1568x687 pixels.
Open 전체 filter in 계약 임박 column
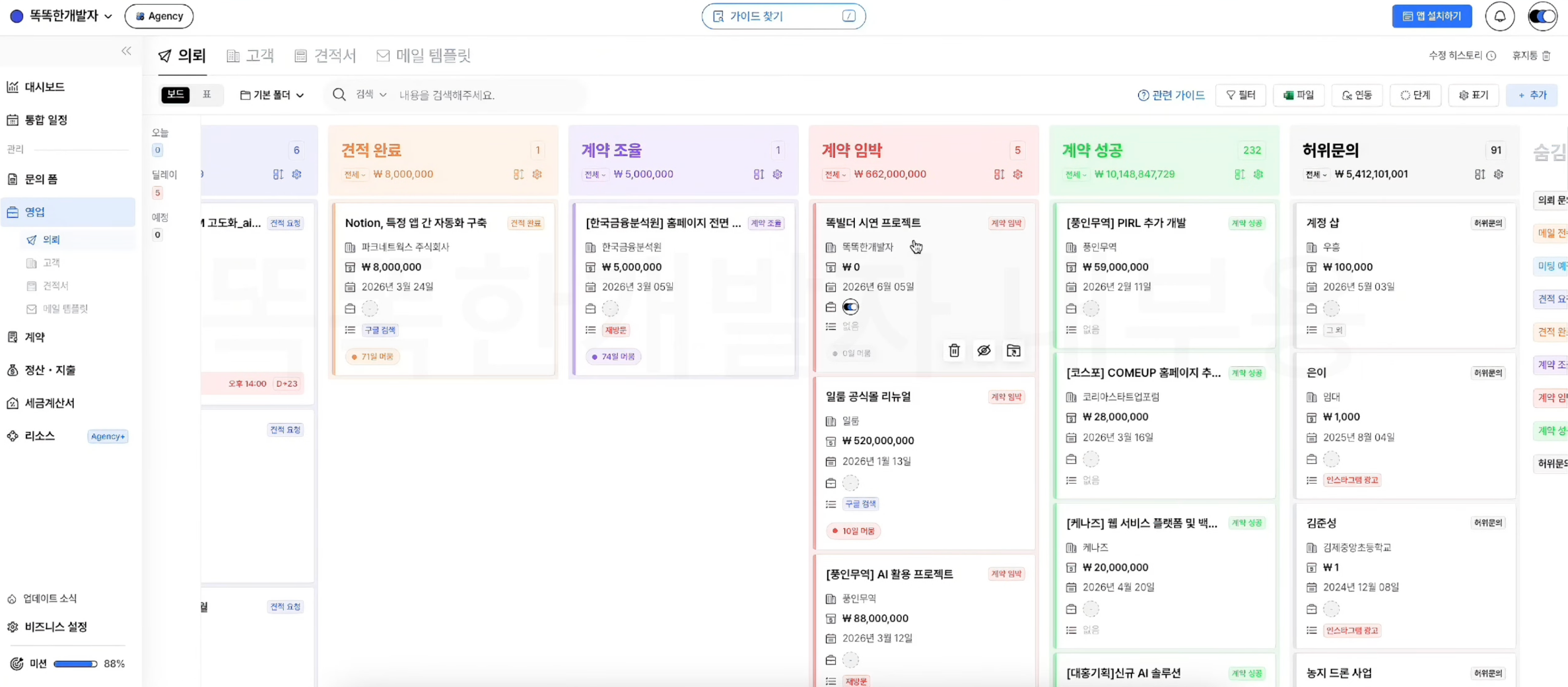[x=835, y=175]
